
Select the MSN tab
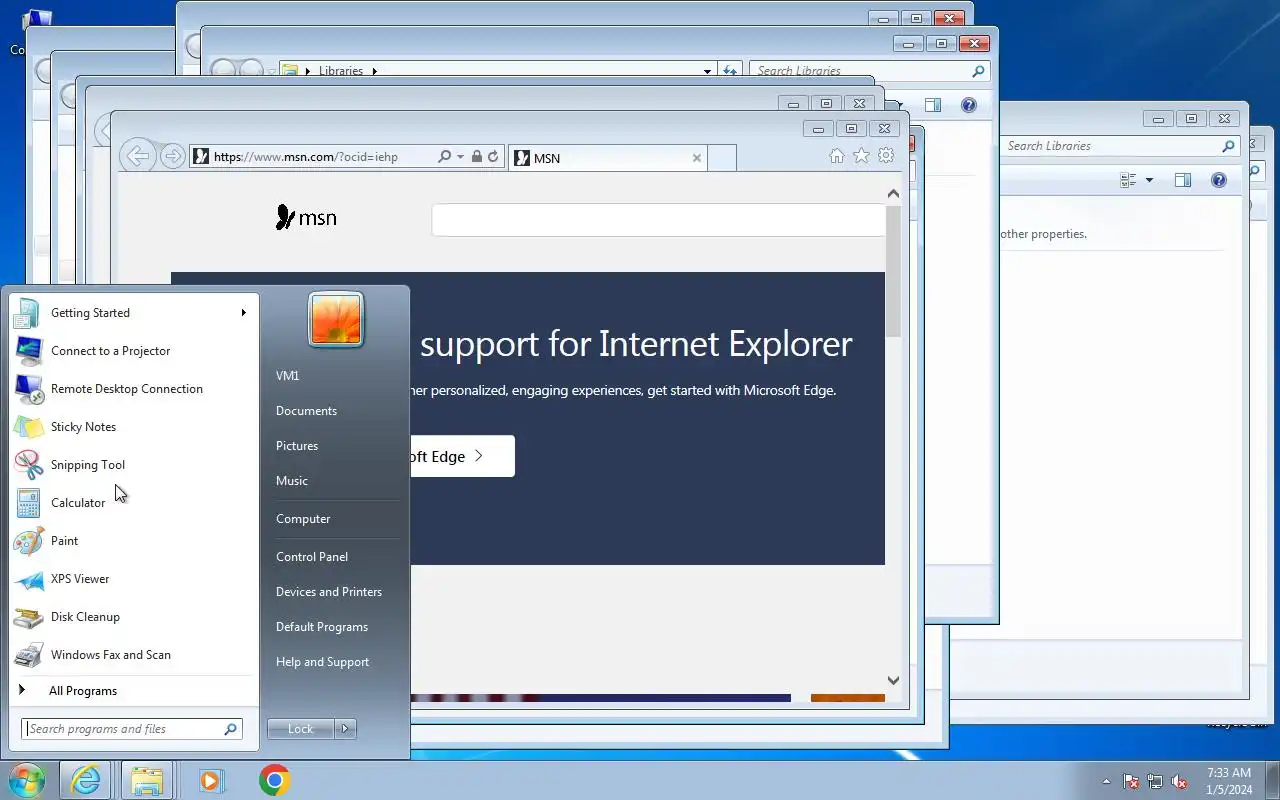coord(608,158)
